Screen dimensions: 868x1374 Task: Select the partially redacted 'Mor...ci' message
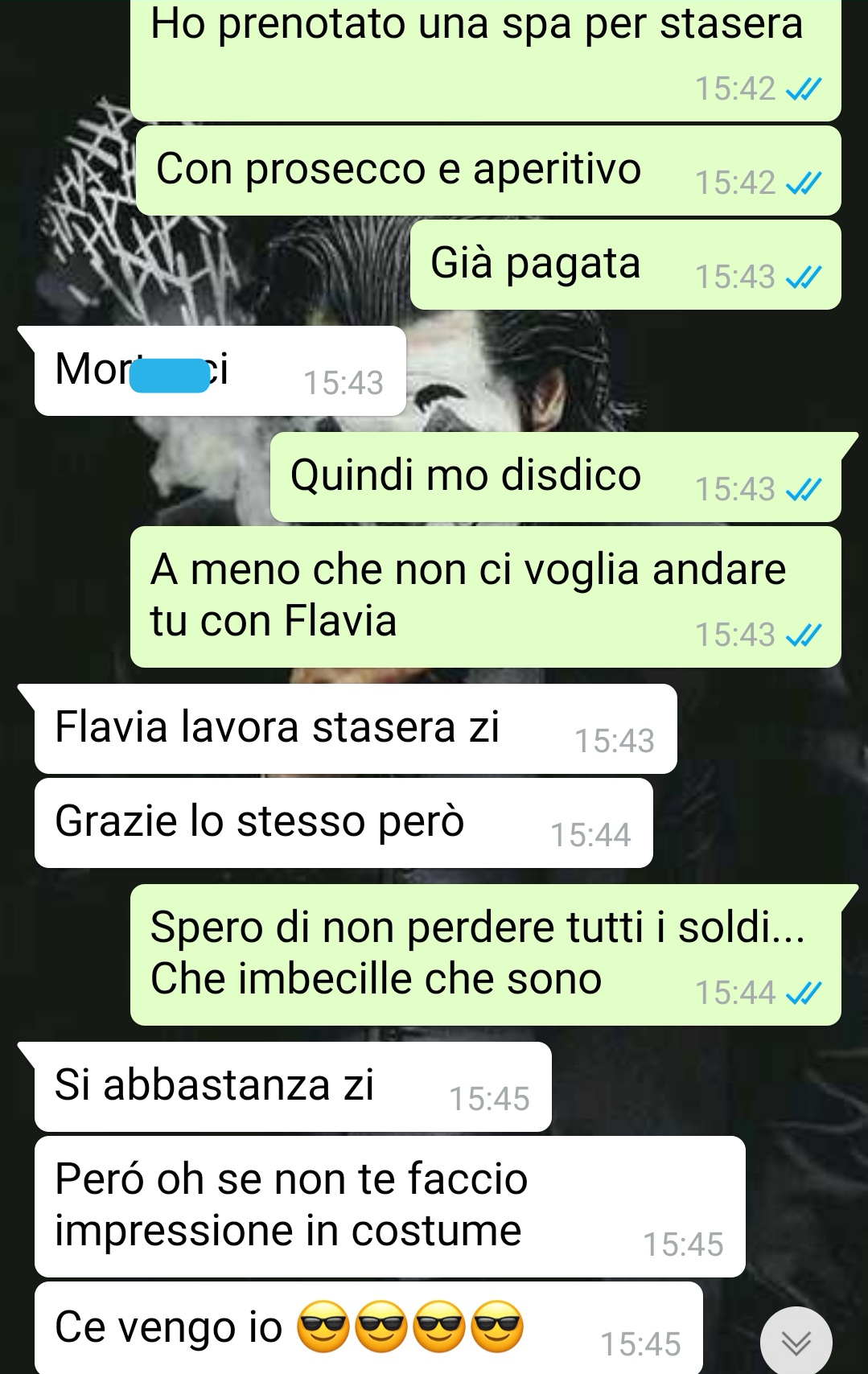pyautogui.click(x=220, y=371)
